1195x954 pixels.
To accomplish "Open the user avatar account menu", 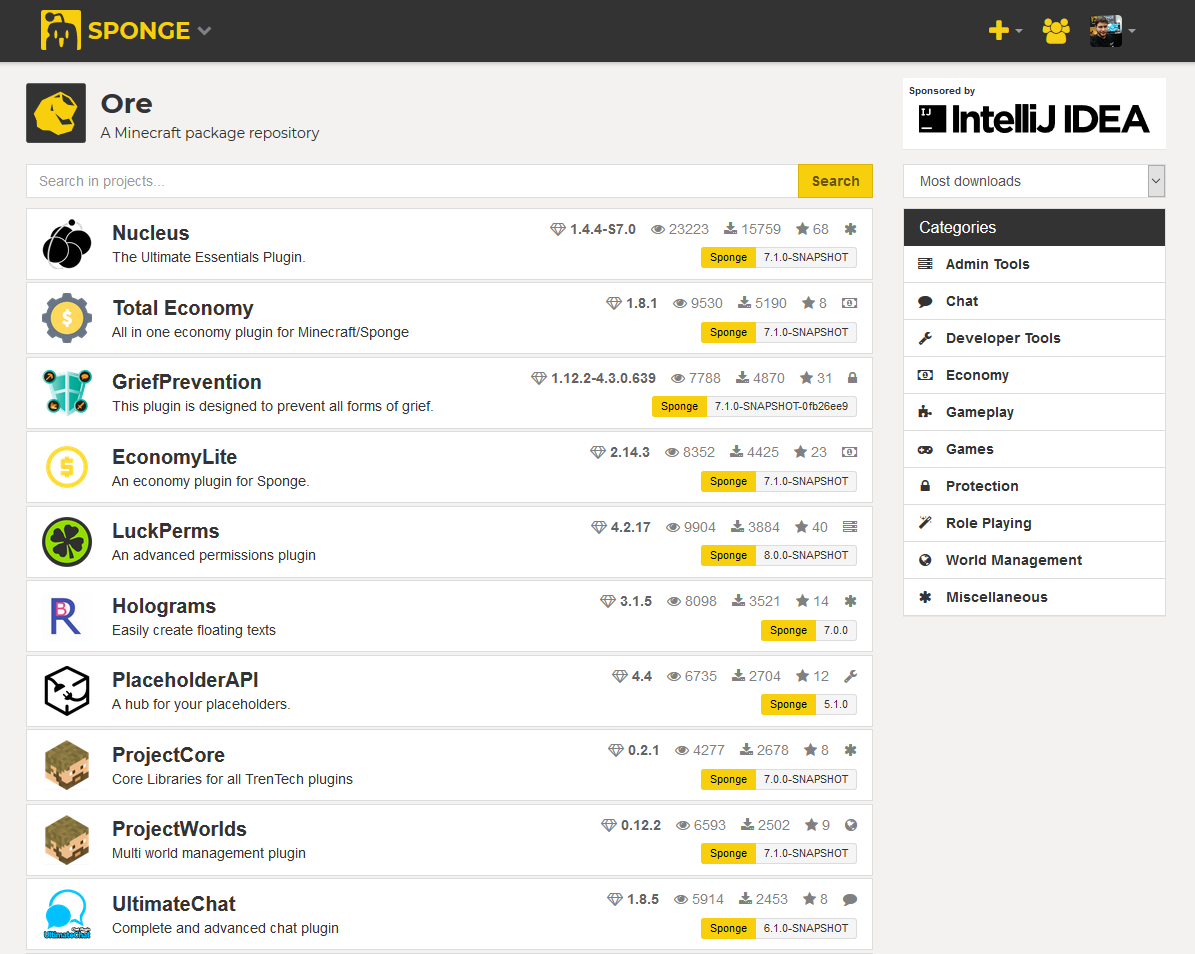I will (x=1113, y=31).
